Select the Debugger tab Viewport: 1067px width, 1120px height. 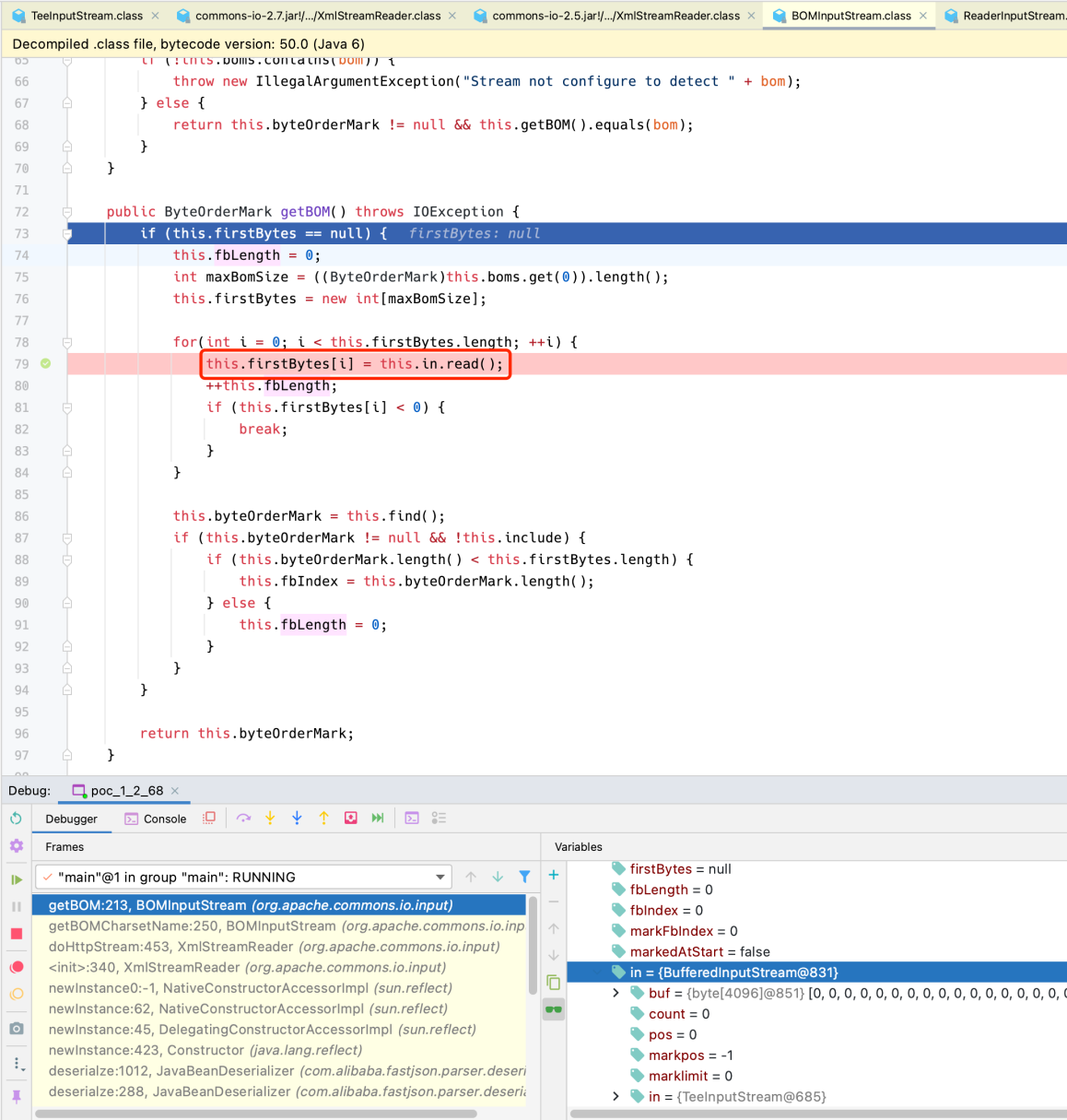tap(72, 819)
